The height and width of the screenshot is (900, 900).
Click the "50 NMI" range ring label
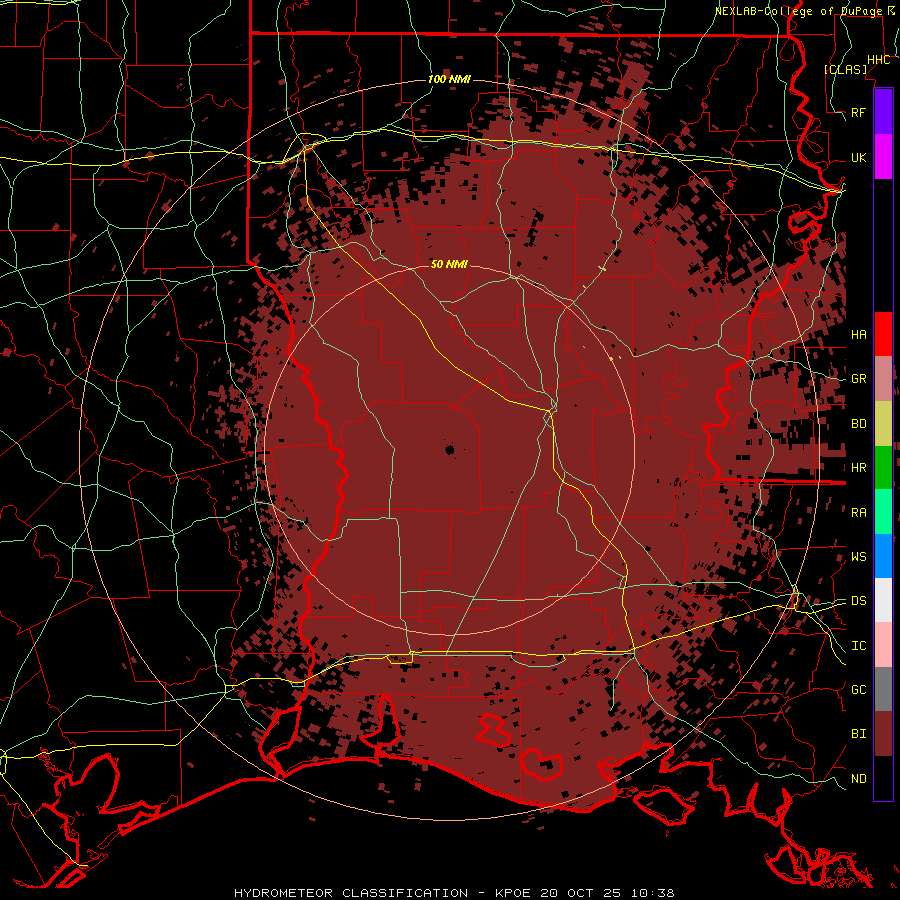tap(449, 264)
